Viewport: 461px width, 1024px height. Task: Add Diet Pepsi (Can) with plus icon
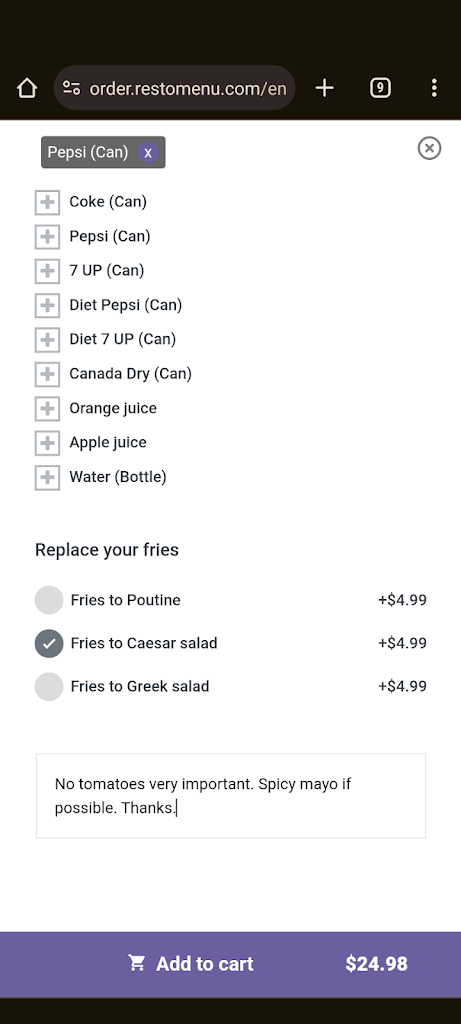click(47, 305)
